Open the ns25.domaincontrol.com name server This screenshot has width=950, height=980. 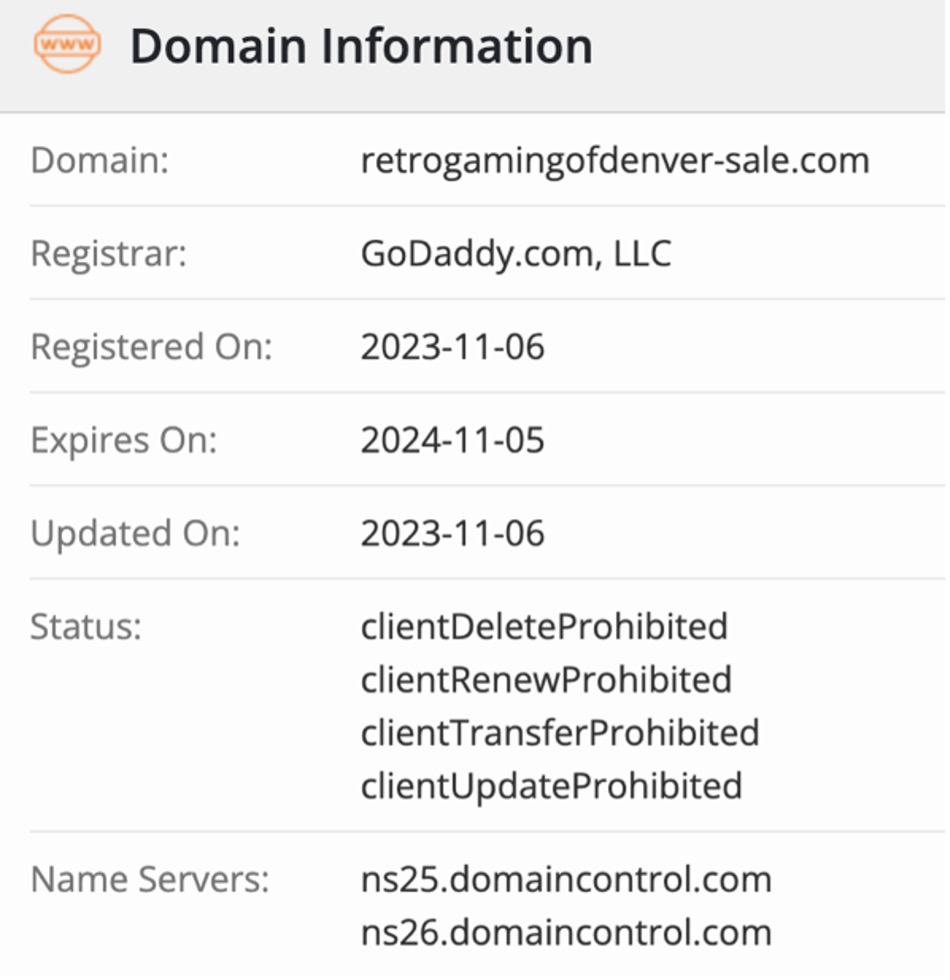pos(566,880)
